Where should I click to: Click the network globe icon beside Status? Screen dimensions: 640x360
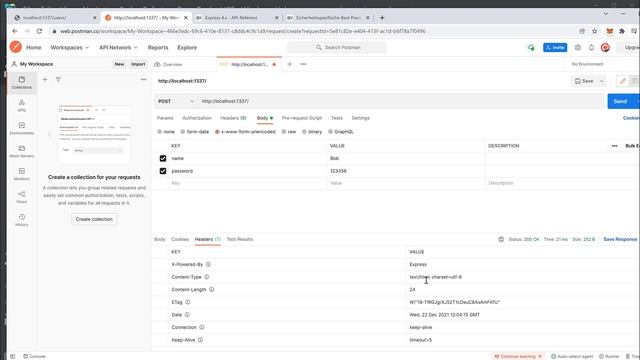pyautogui.click(x=501, y=239)
